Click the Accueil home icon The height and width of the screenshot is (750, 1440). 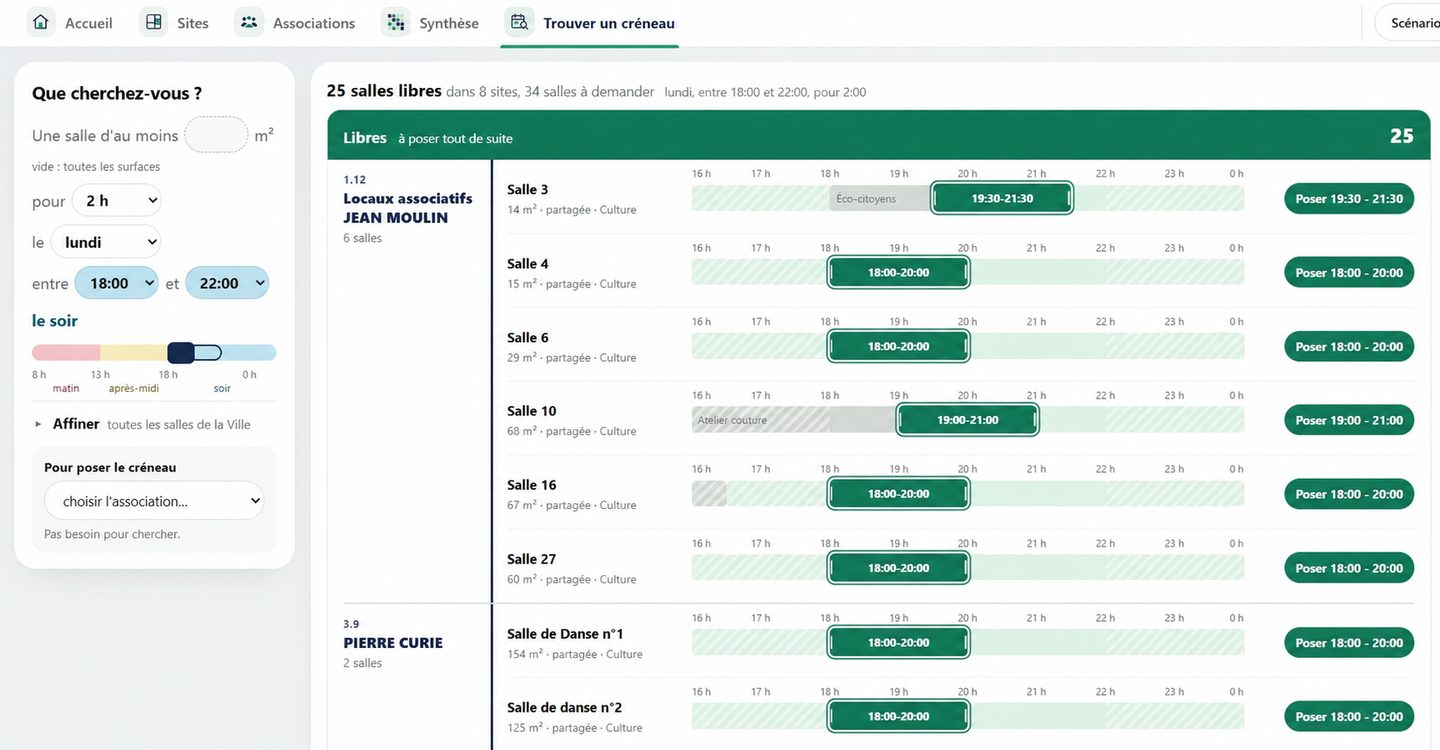40,22
